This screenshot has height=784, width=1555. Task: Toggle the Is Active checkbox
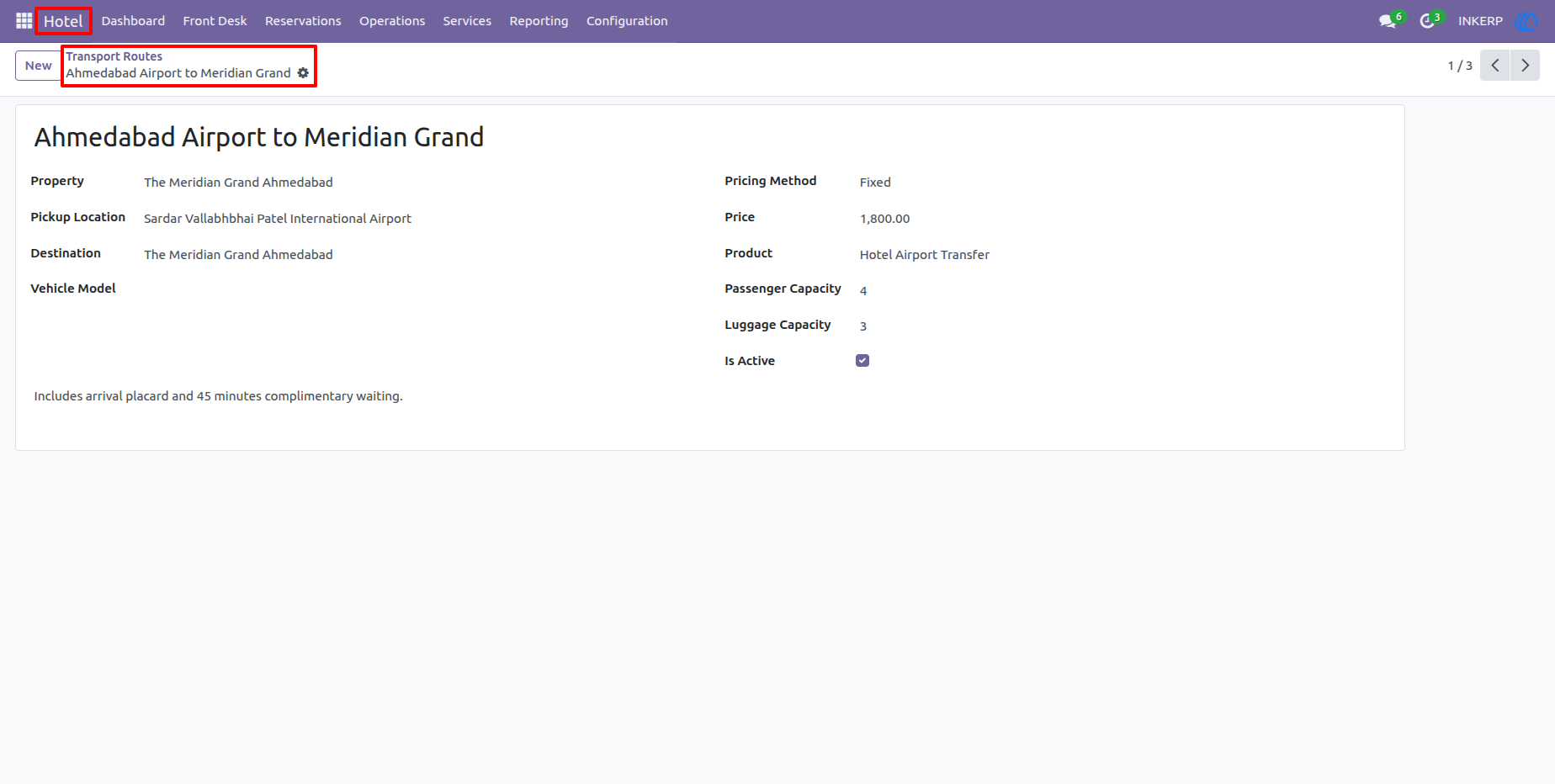[862, 361]
